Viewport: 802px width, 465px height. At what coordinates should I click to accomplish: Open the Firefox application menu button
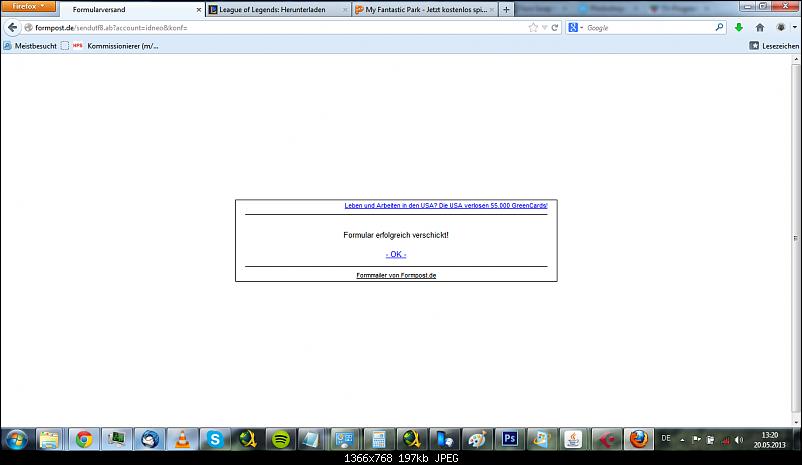27,7
